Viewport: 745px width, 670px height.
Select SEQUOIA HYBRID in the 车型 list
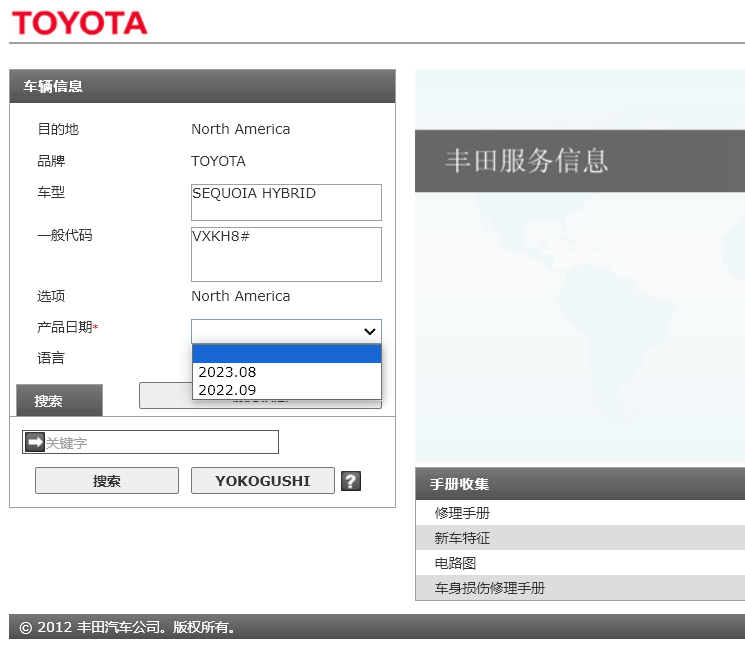tap(254, 194)
